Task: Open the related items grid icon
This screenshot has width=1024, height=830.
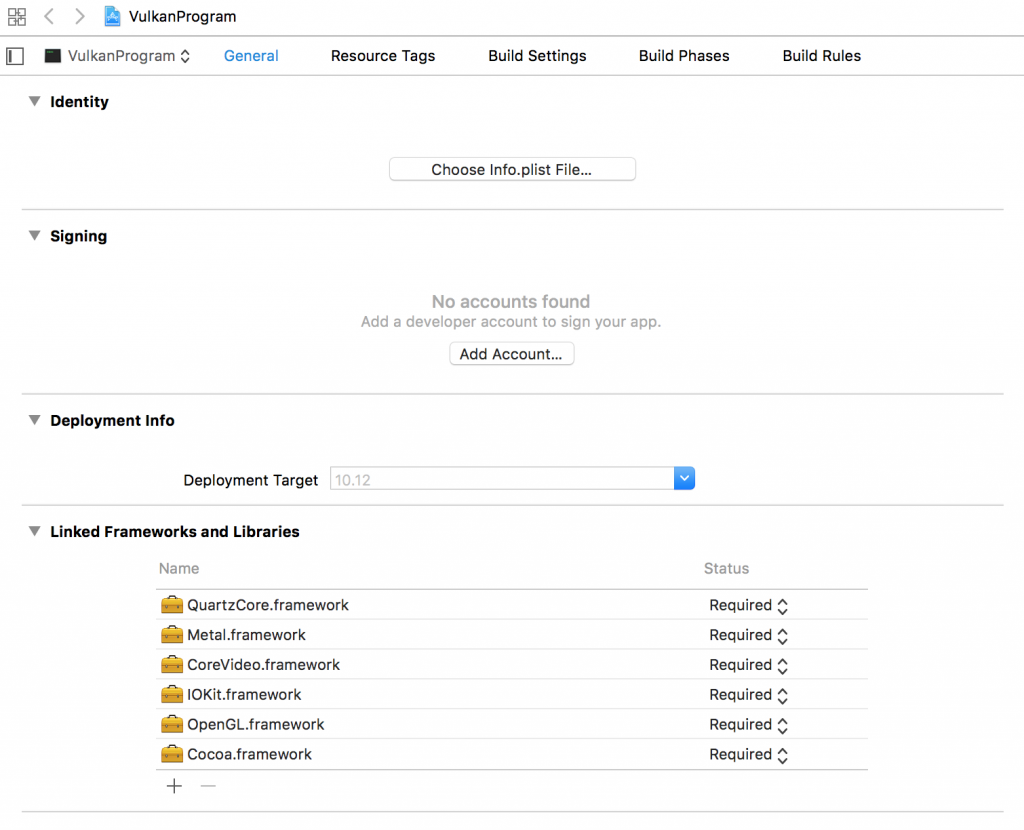Action: (x=16, y=16)
